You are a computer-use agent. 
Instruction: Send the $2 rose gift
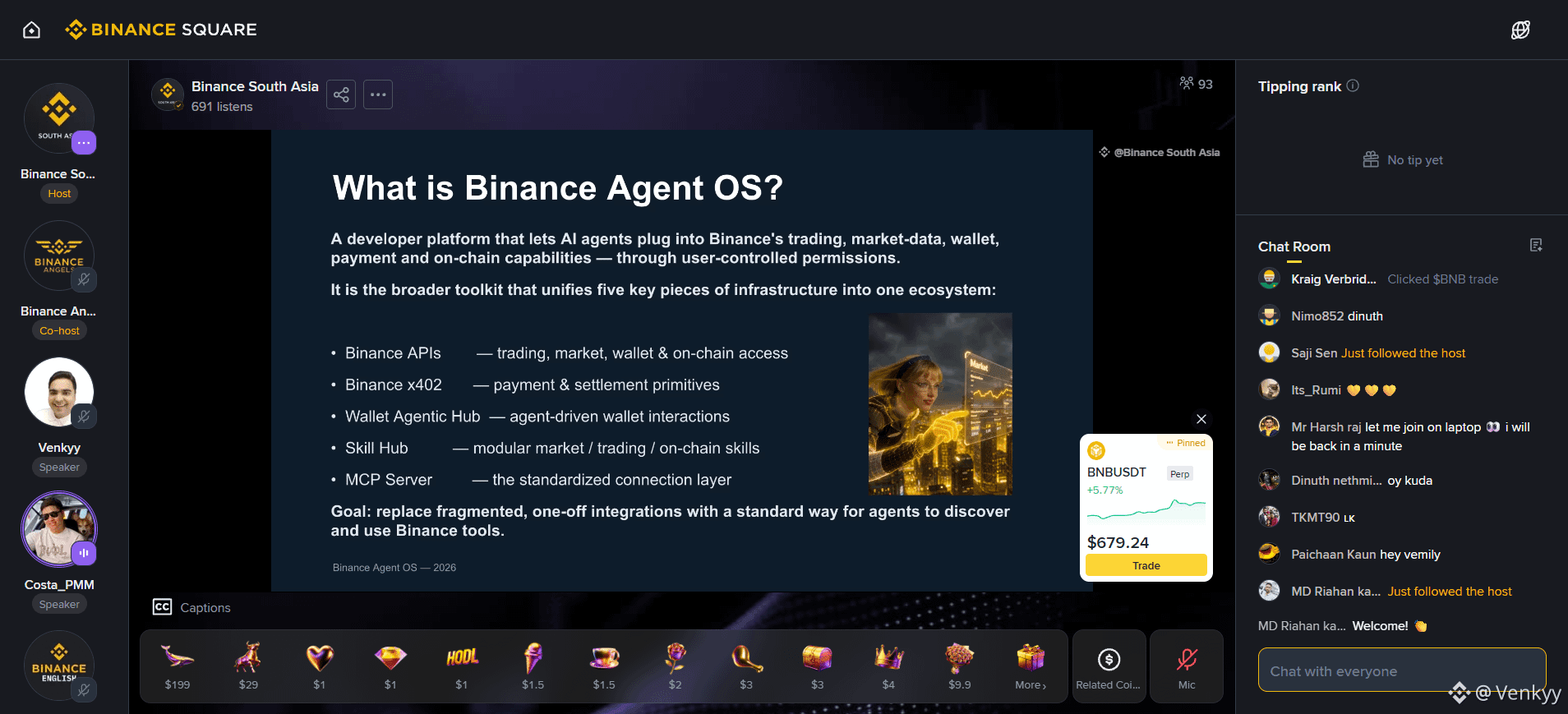click(675, 666)
